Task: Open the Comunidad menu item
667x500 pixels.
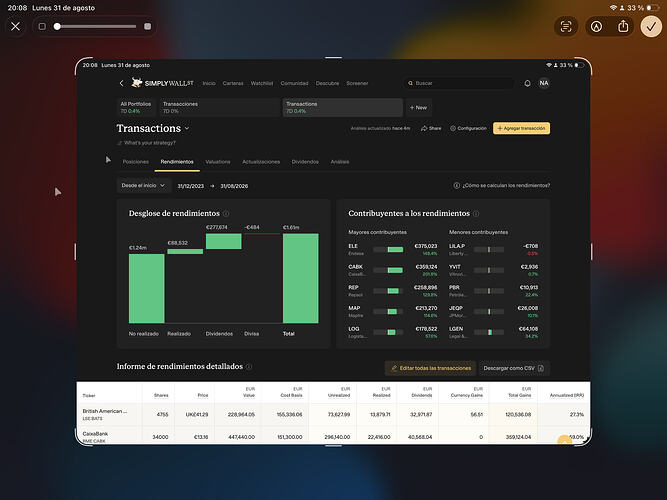Action: (x=294, y=83)
